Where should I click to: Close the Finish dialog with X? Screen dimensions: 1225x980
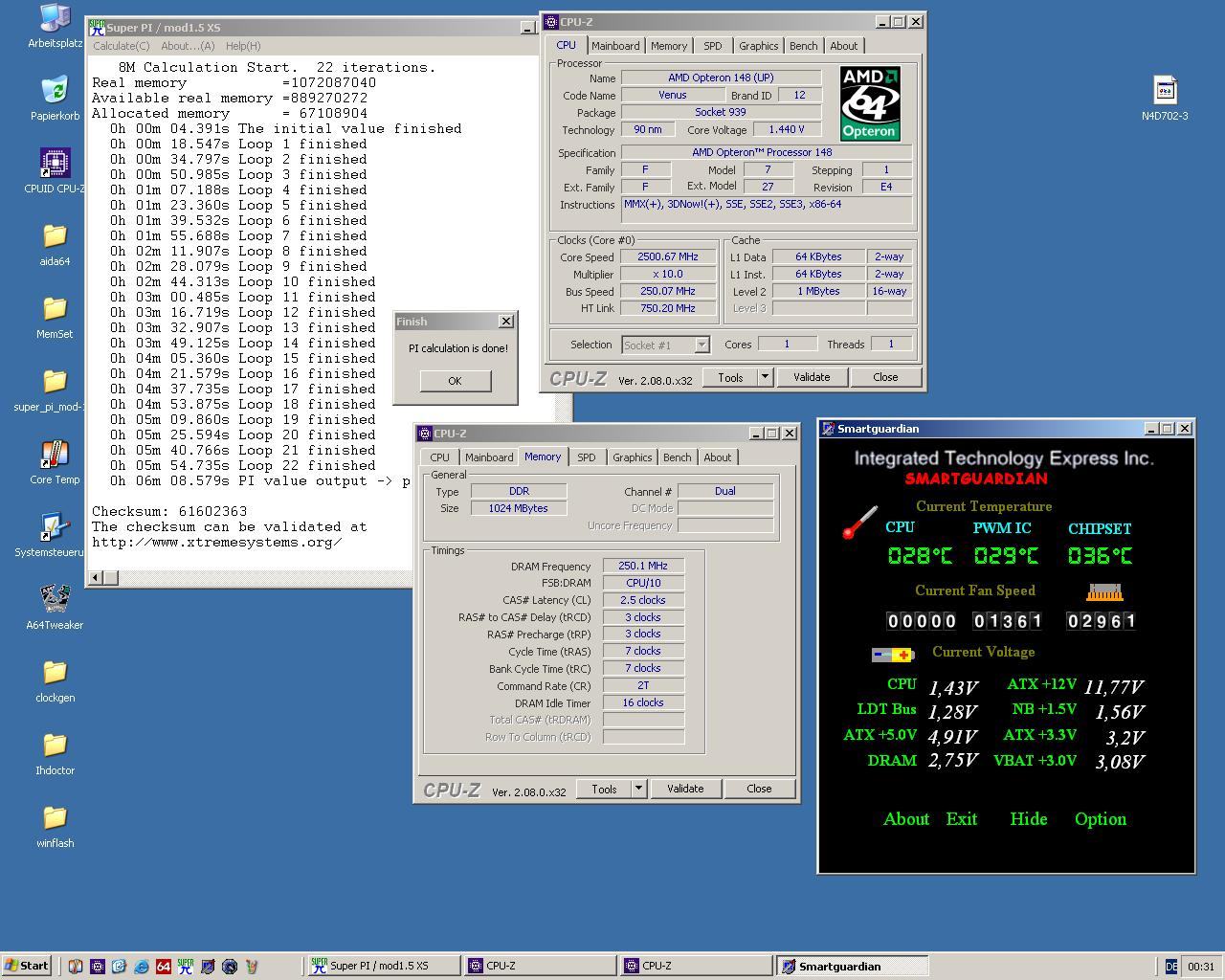click(506, 322)
